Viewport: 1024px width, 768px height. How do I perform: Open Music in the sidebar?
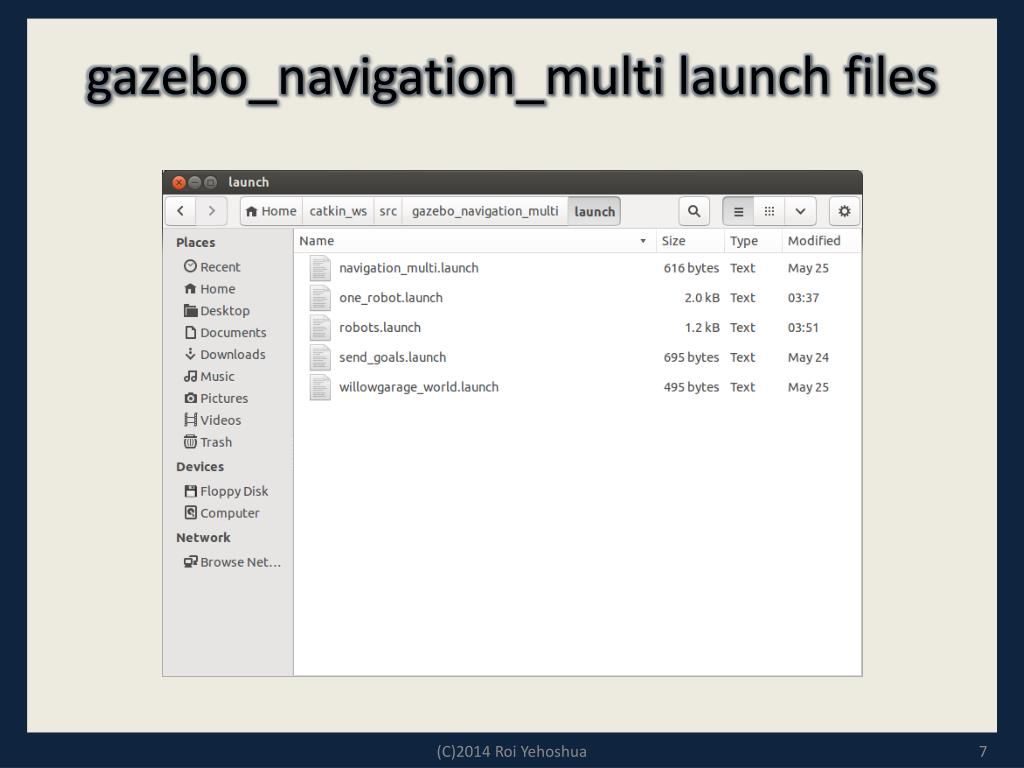[x=209, y=376]
